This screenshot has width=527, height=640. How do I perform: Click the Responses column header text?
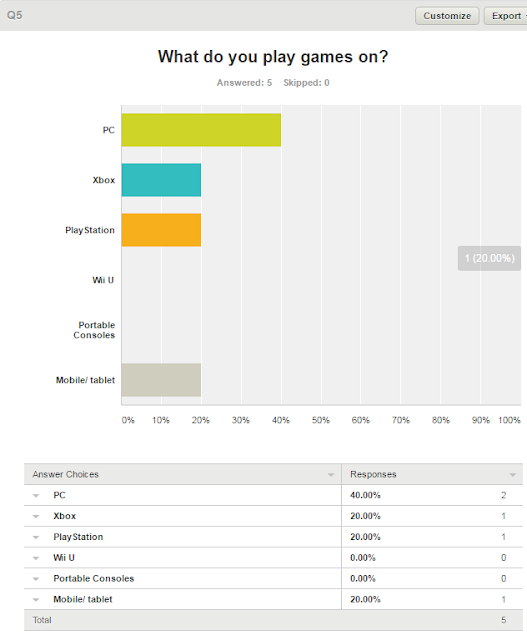tap(373, 474)
